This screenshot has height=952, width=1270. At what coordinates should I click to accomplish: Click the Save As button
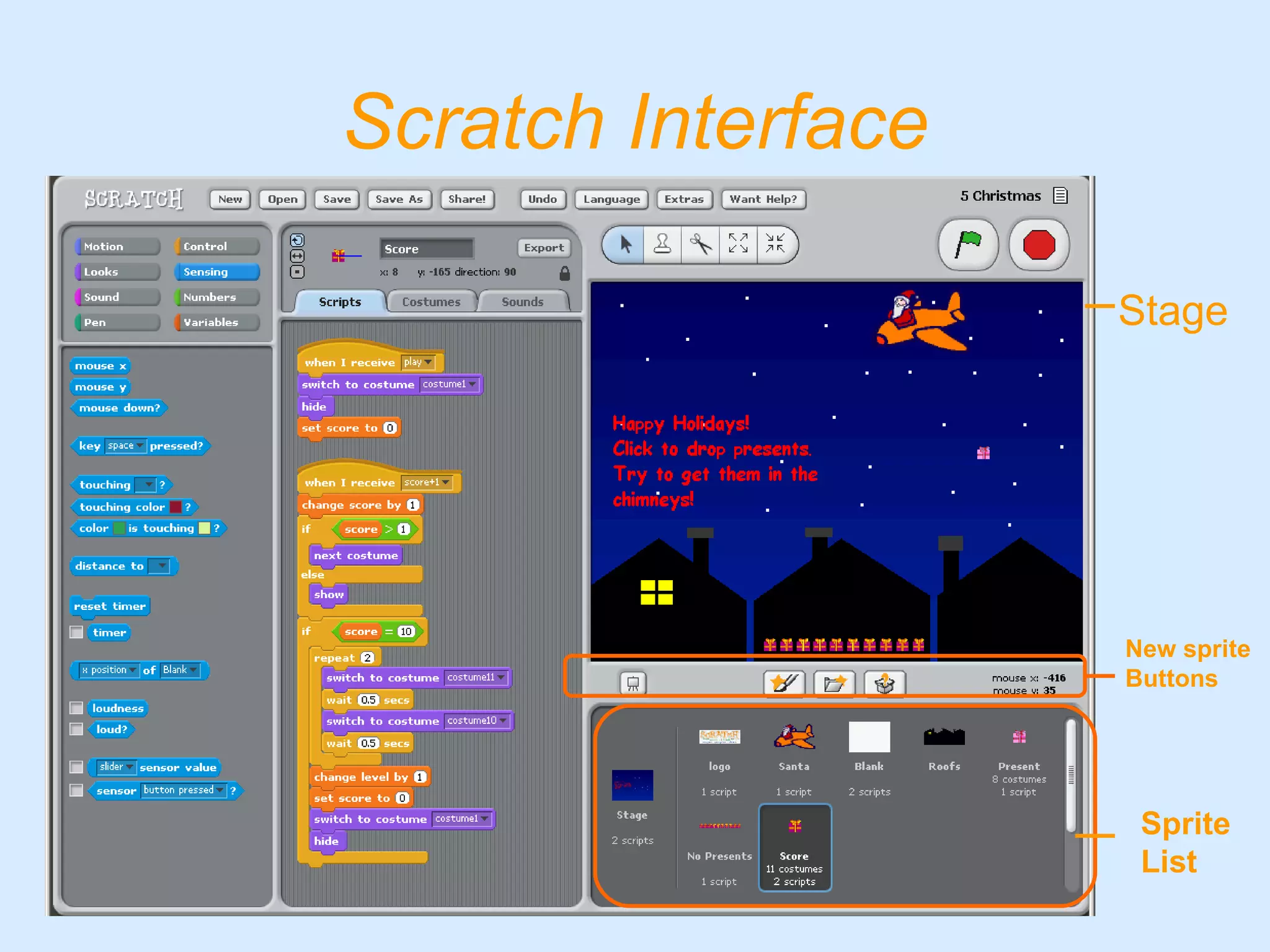pyautogui.click(x=399, y=199)
